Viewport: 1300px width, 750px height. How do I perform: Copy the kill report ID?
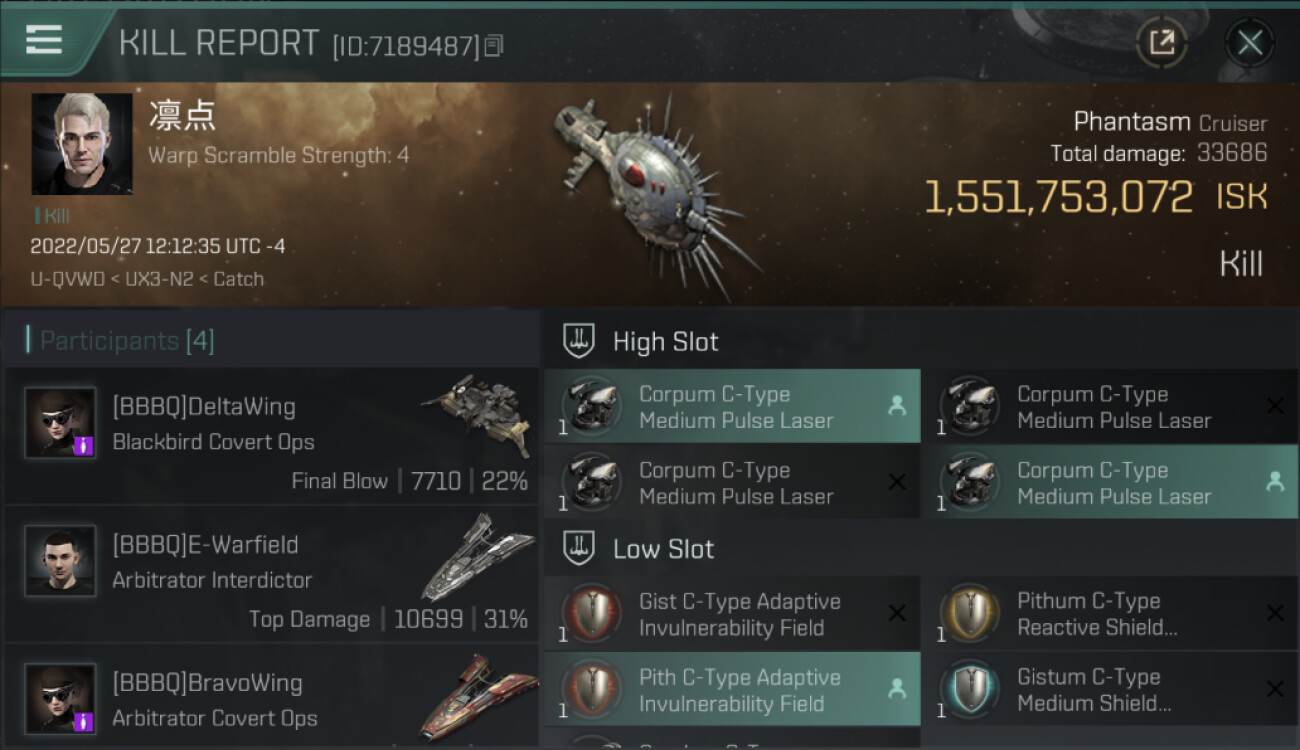493,46
